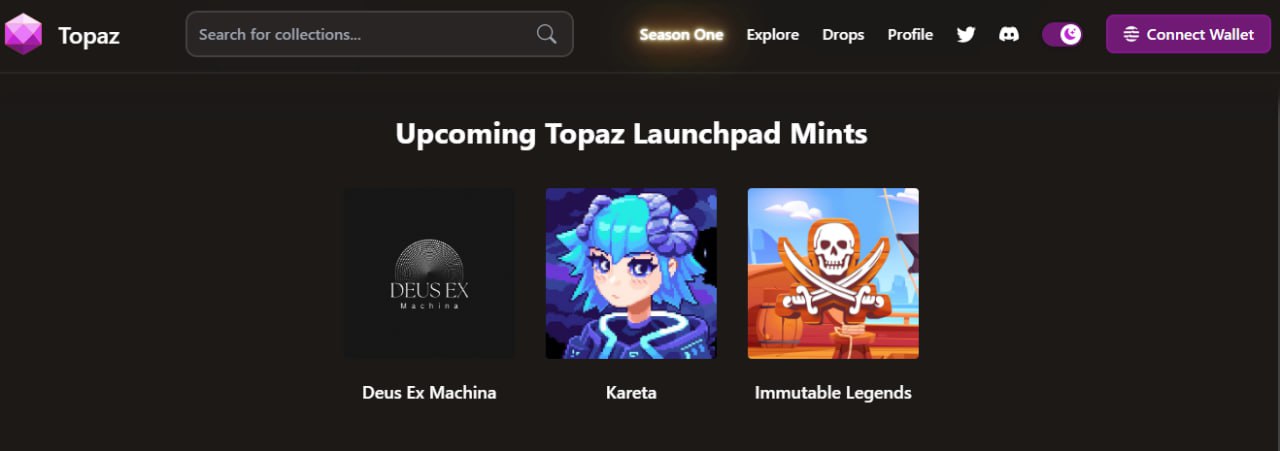The width and height of the screenshot is (1280, 451).
Task: Click the Connect Wallet button
Action: tap(1188, 34)
